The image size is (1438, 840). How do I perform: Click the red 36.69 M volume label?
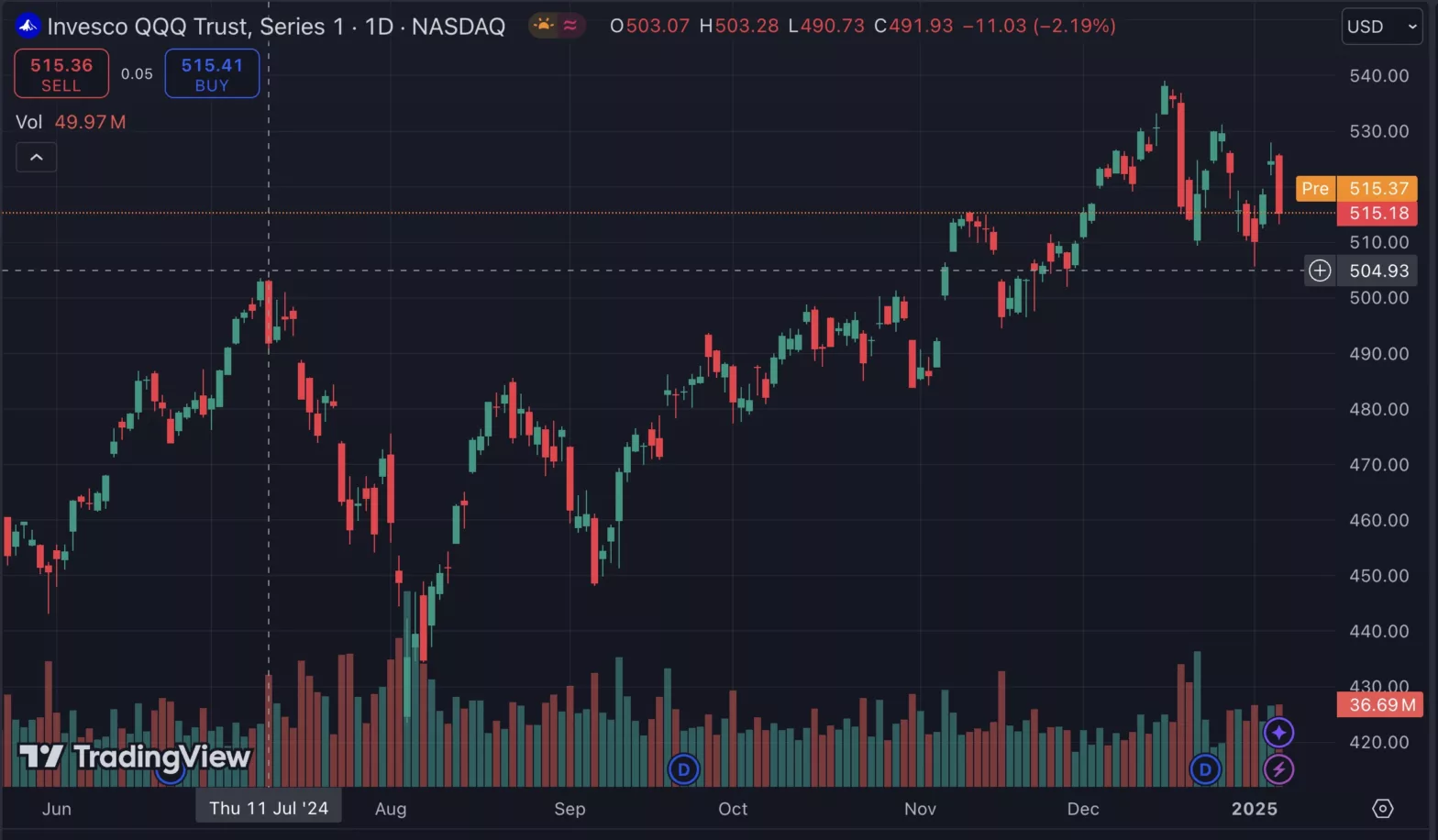1378,705
